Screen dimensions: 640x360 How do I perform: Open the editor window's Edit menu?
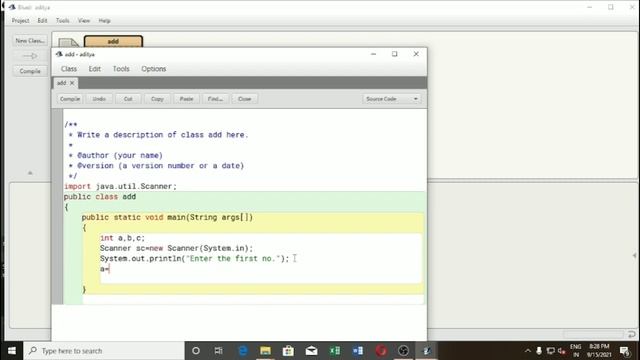[95, 69]
